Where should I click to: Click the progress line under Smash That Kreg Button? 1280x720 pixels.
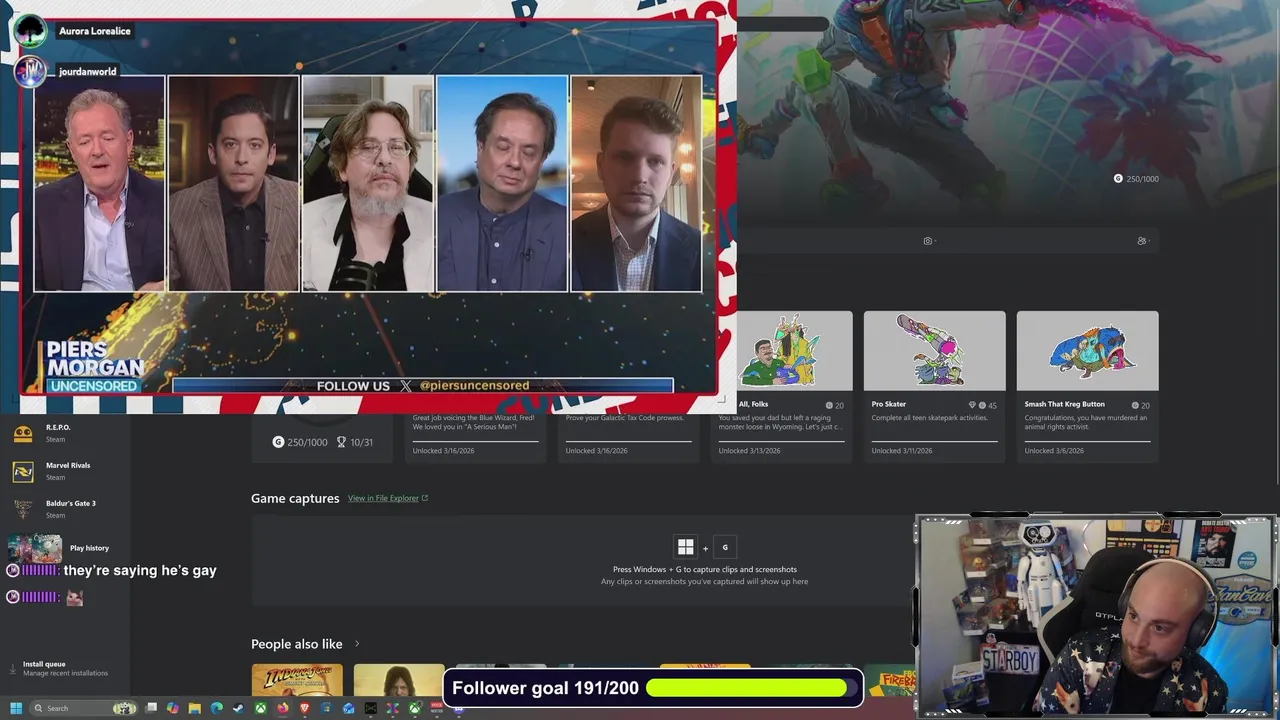(x=1087, y=440)
